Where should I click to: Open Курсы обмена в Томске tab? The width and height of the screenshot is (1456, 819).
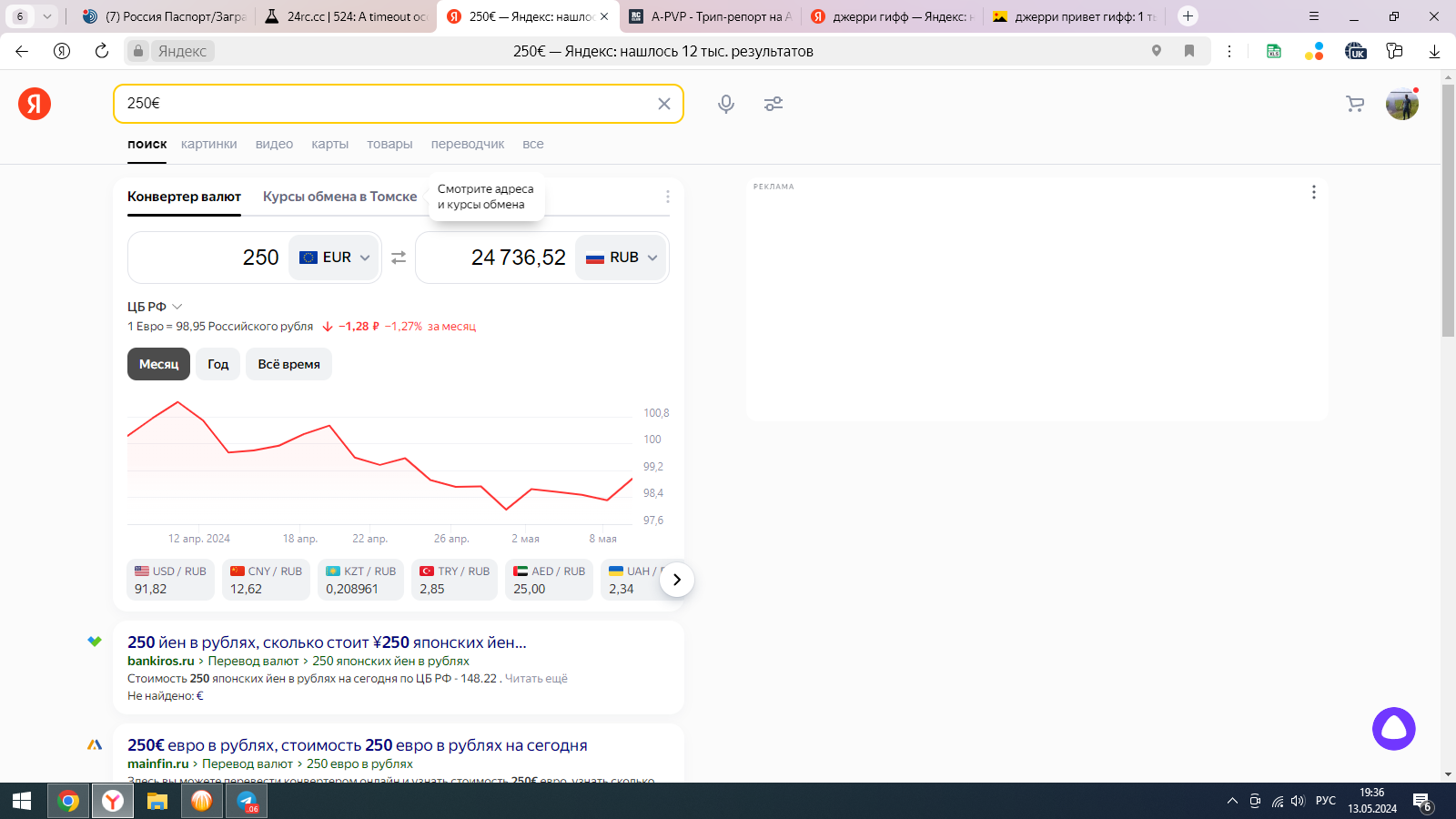[x=339, y=197]
